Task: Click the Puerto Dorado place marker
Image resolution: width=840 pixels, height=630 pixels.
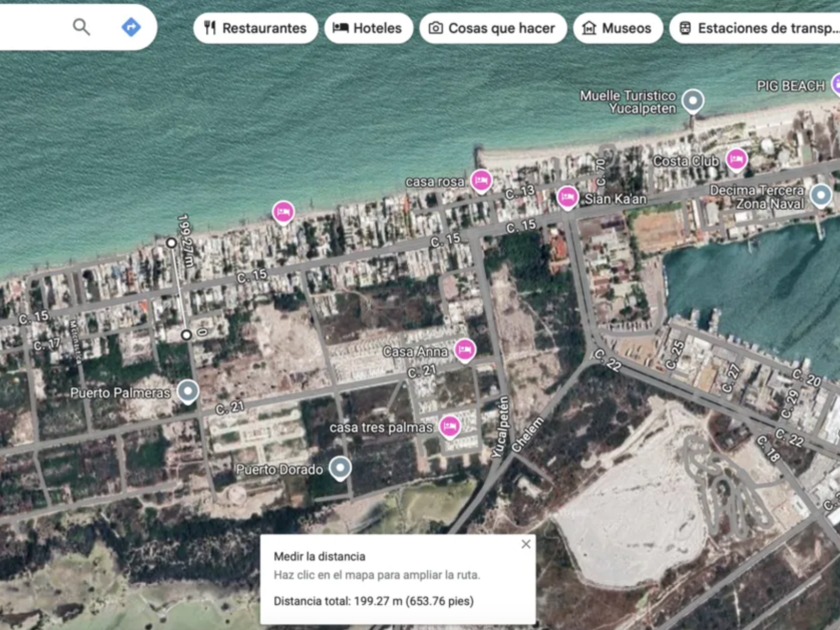Action: [340, 467]
